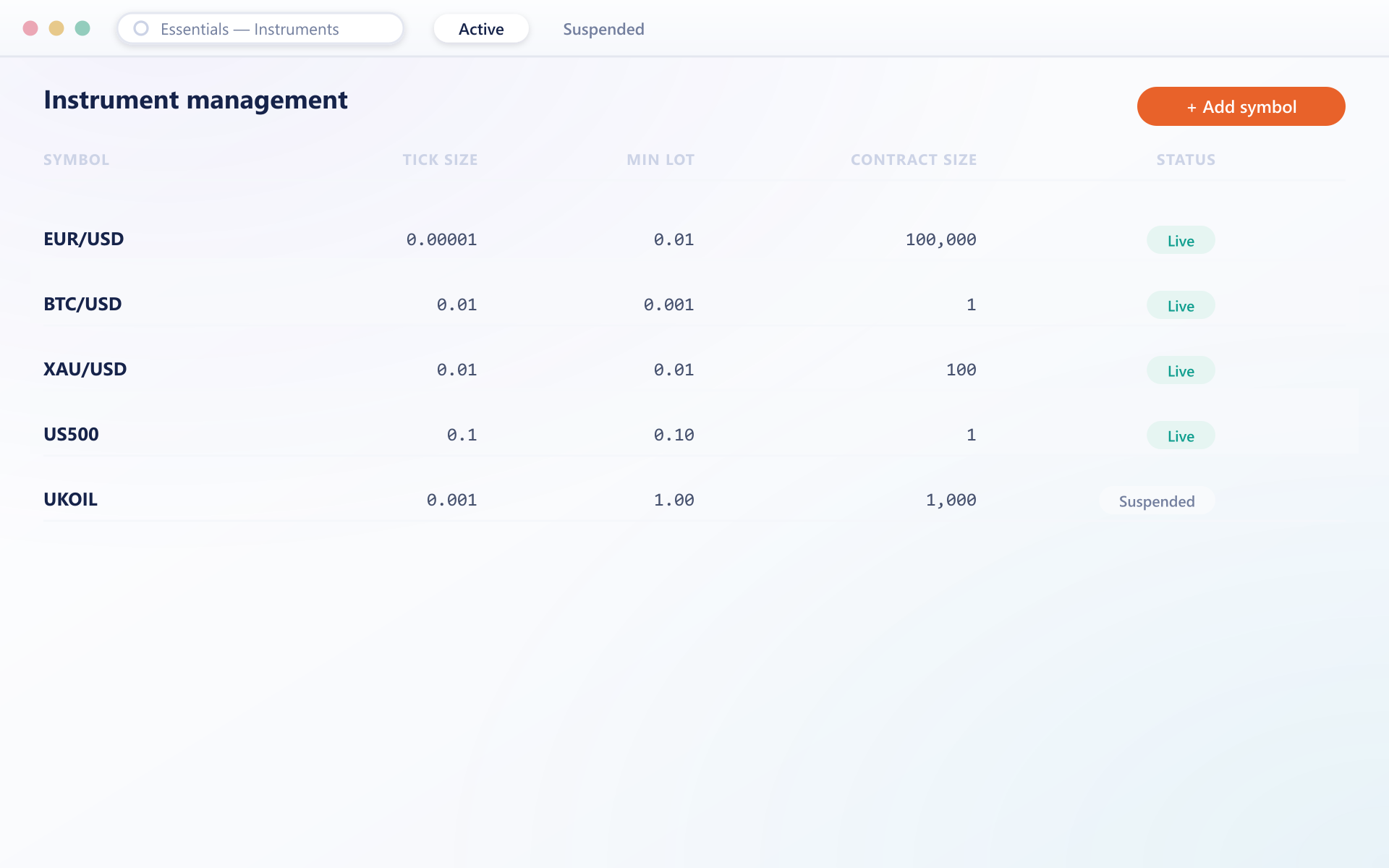This screenshot has height=868, width=1389.
Task: Select the XAU/USD symbol row
Action: pyautogui.click(x=694, y=370)
